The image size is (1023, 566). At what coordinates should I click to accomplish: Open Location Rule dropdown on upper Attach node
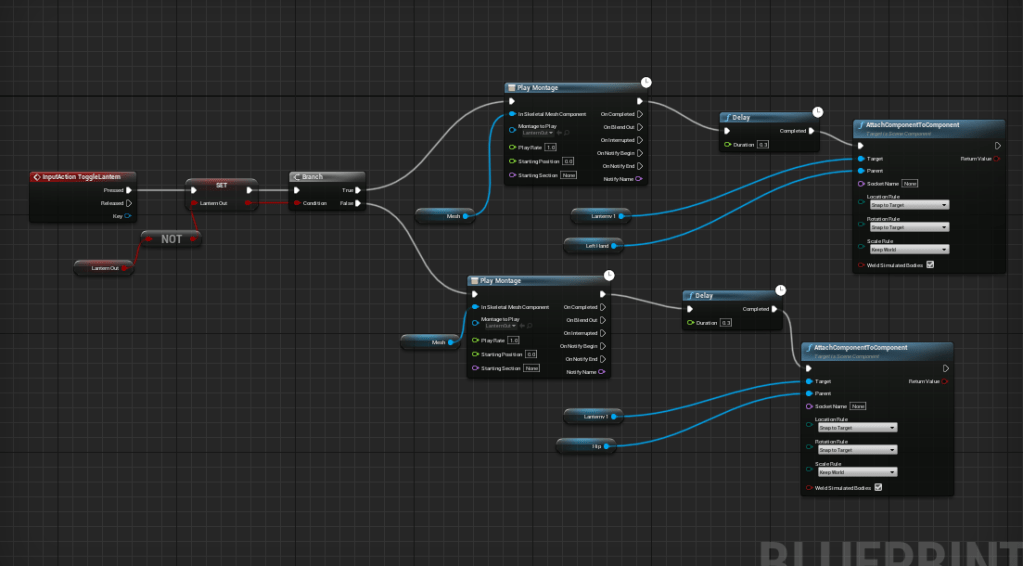(908, 205)
